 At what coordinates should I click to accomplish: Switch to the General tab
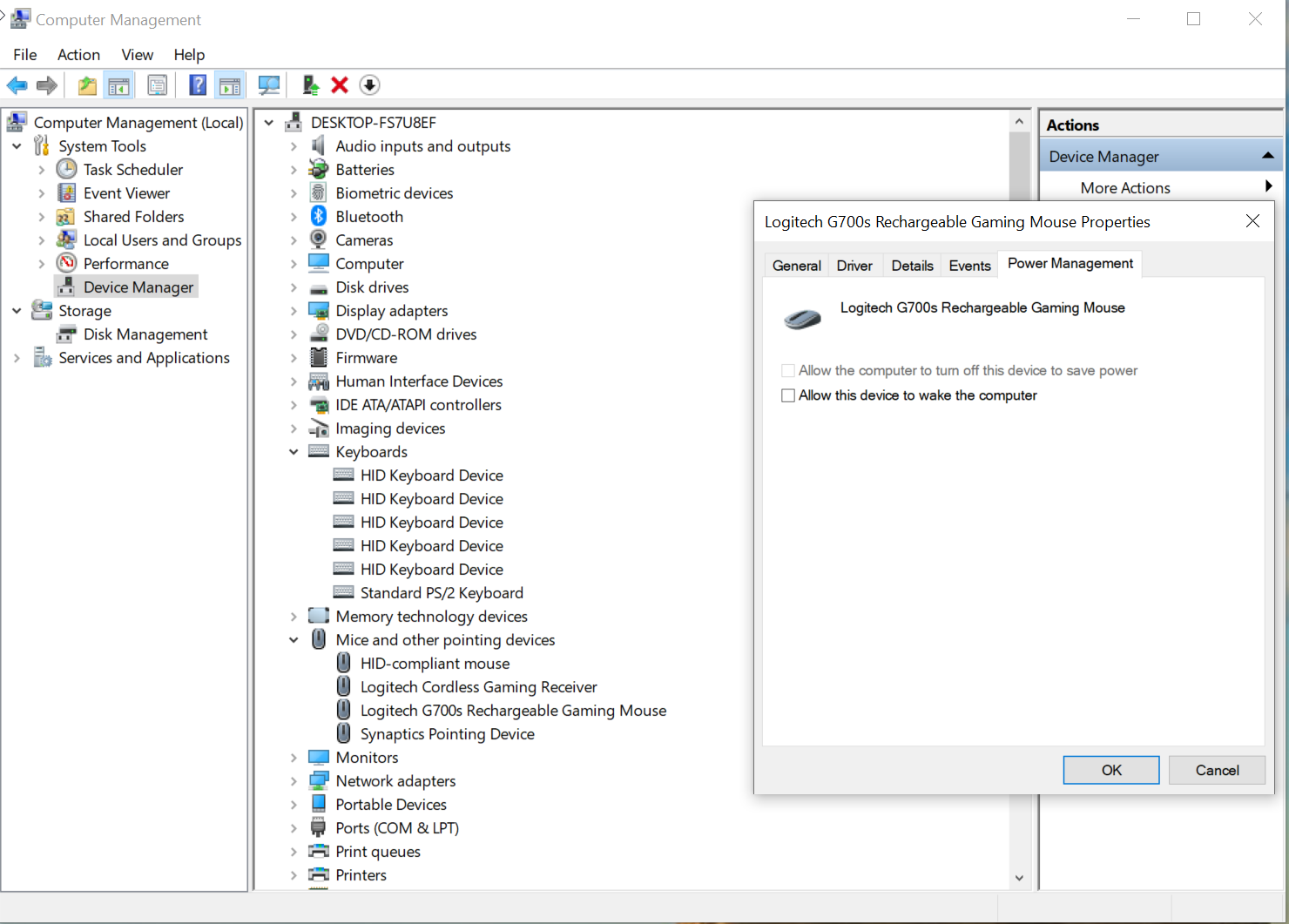(x=796, y=266)
